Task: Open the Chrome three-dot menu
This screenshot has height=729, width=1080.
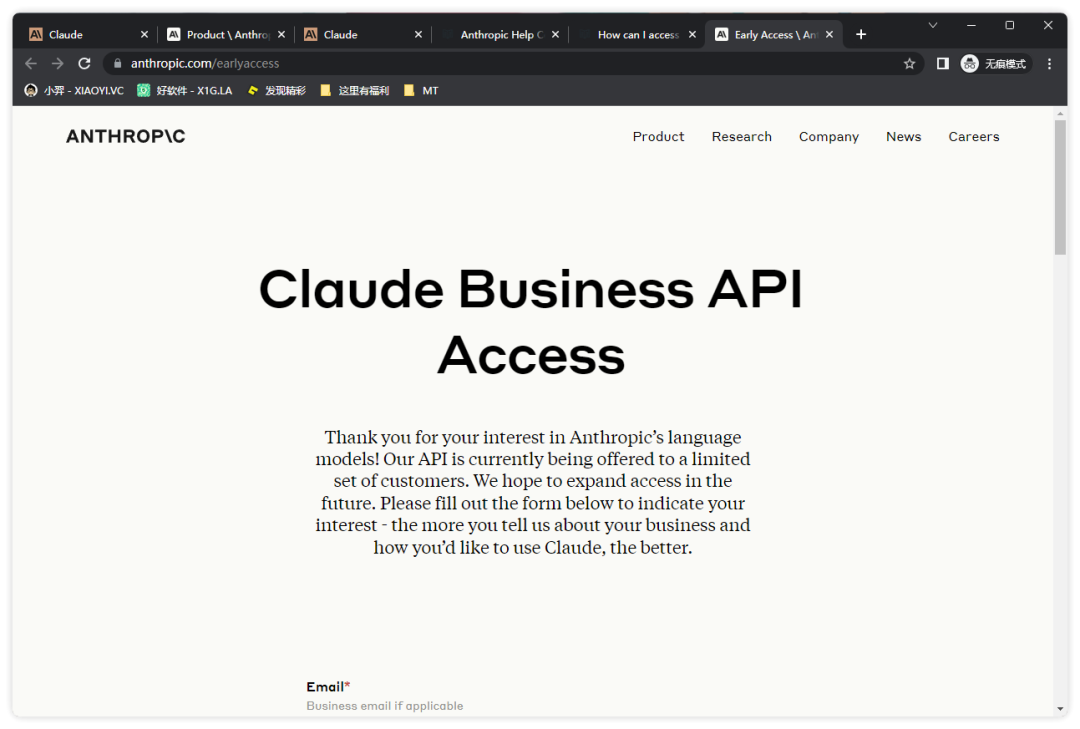Action: (1049, 63)
